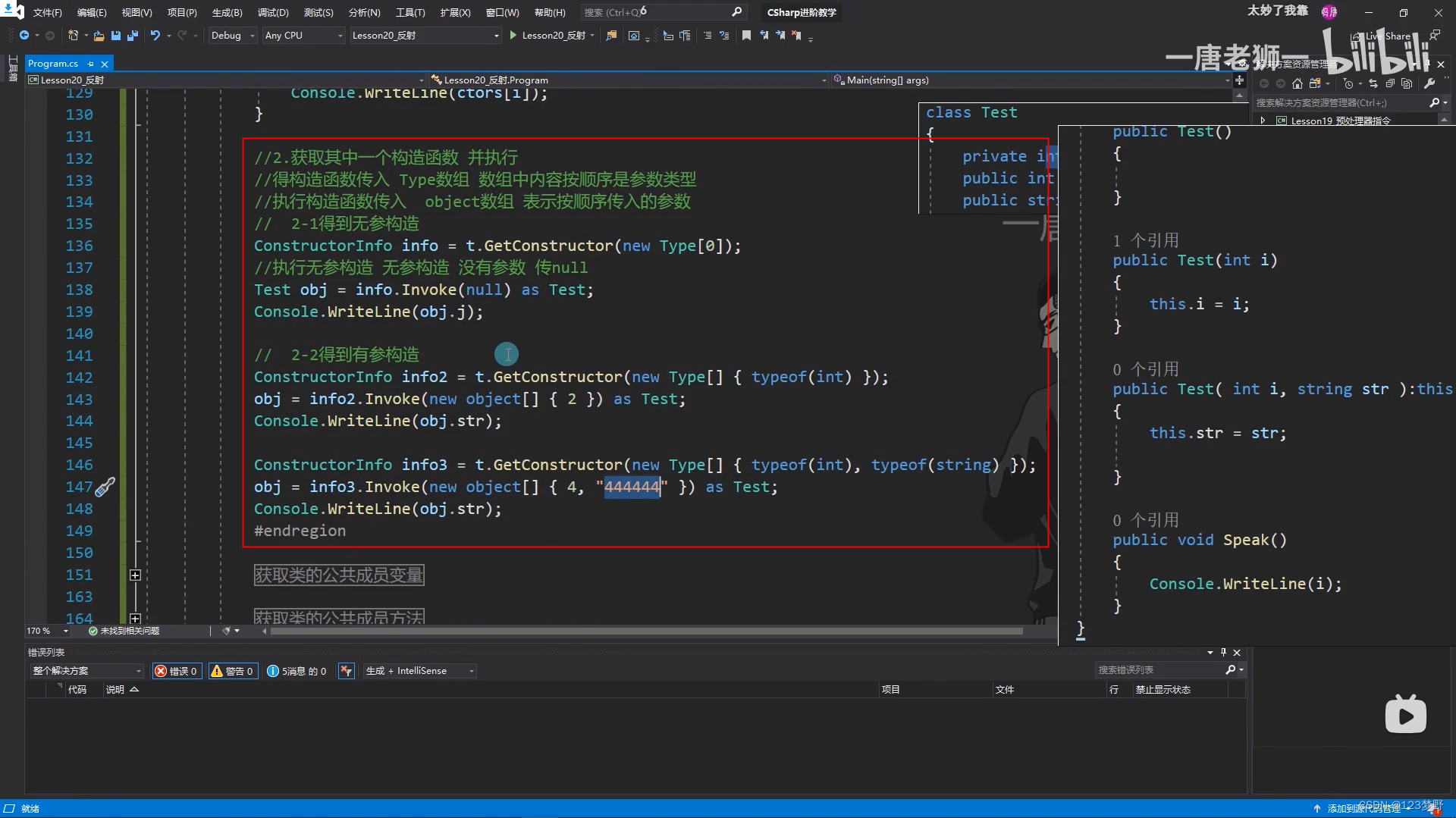Open the Debug configuration dropdown
This screenshot has height=818, width=1456.
click(233, 36)
